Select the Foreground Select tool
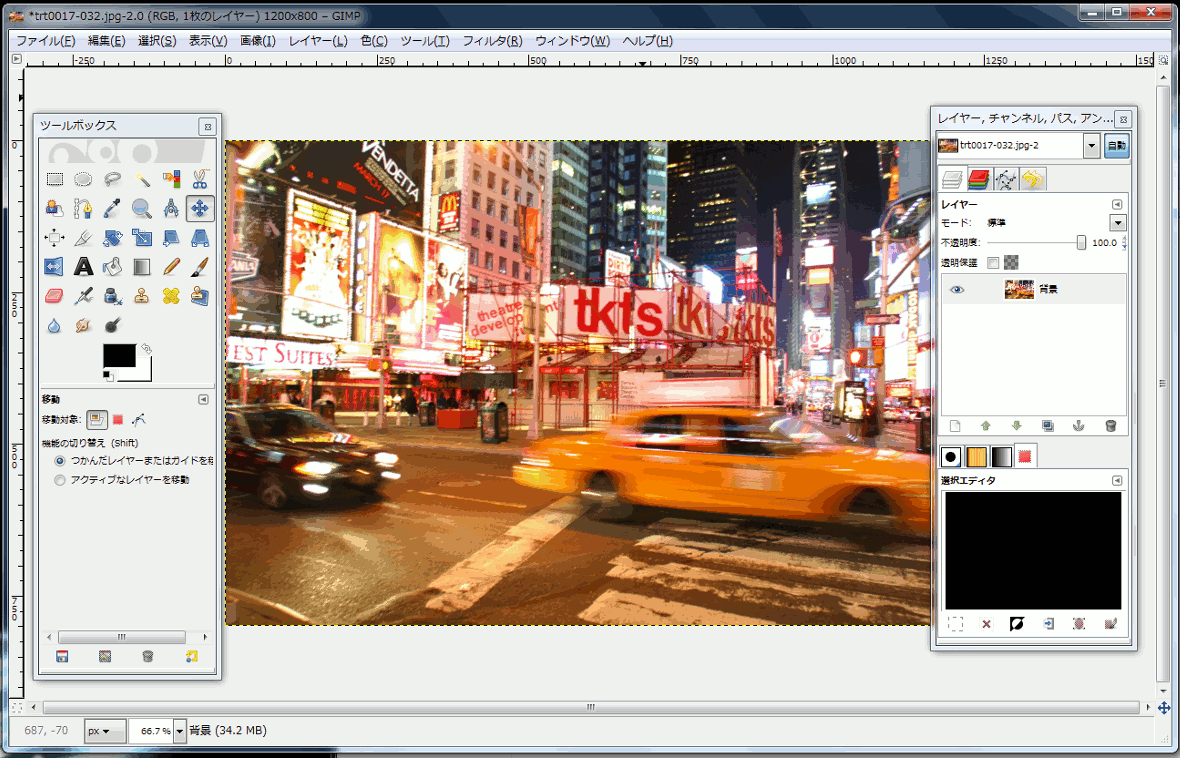Screen dimensions: 1180x758 54,209
